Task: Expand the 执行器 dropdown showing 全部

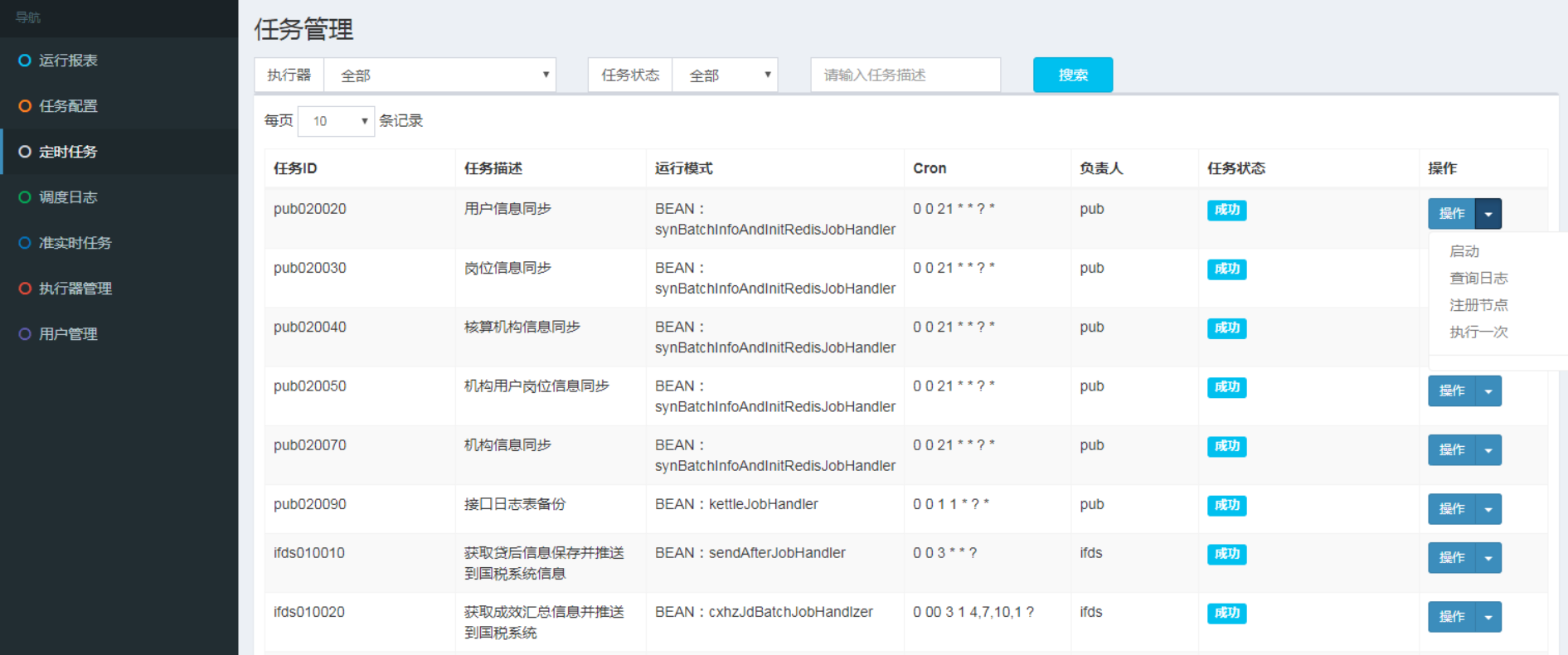Action: point(439,75)
